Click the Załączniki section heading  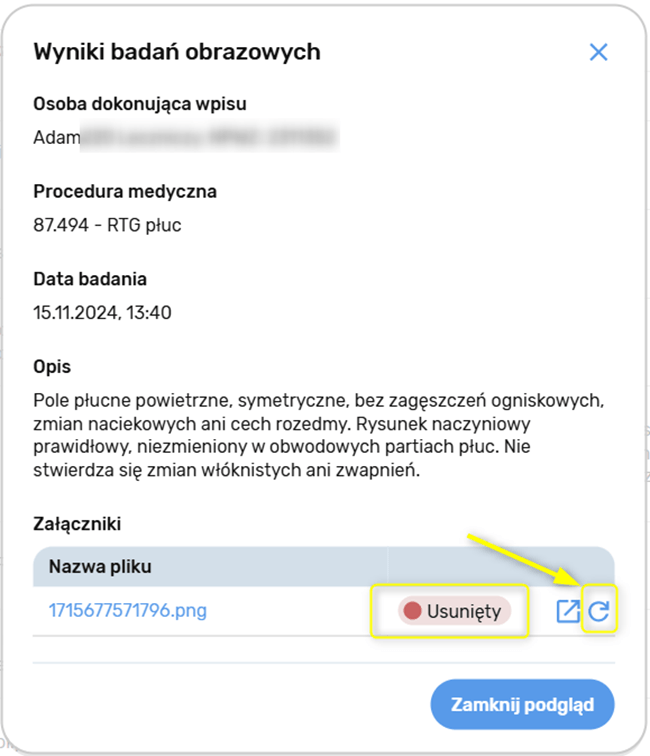pyautogui.click(x=77, y=523)
